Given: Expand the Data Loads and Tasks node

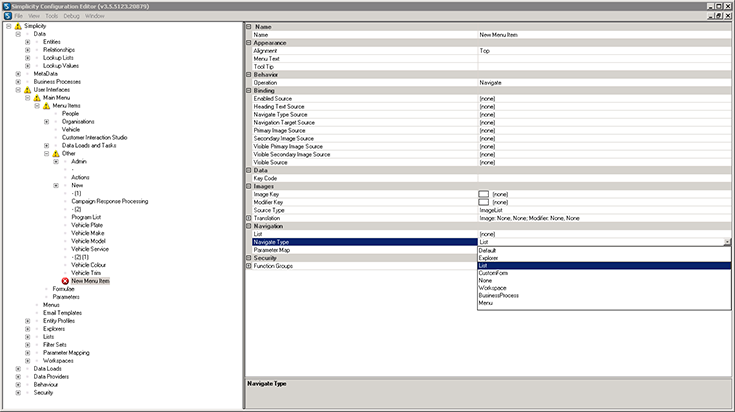Looking at the screenshot, I should pyautogui.click(x=46, y=146).
